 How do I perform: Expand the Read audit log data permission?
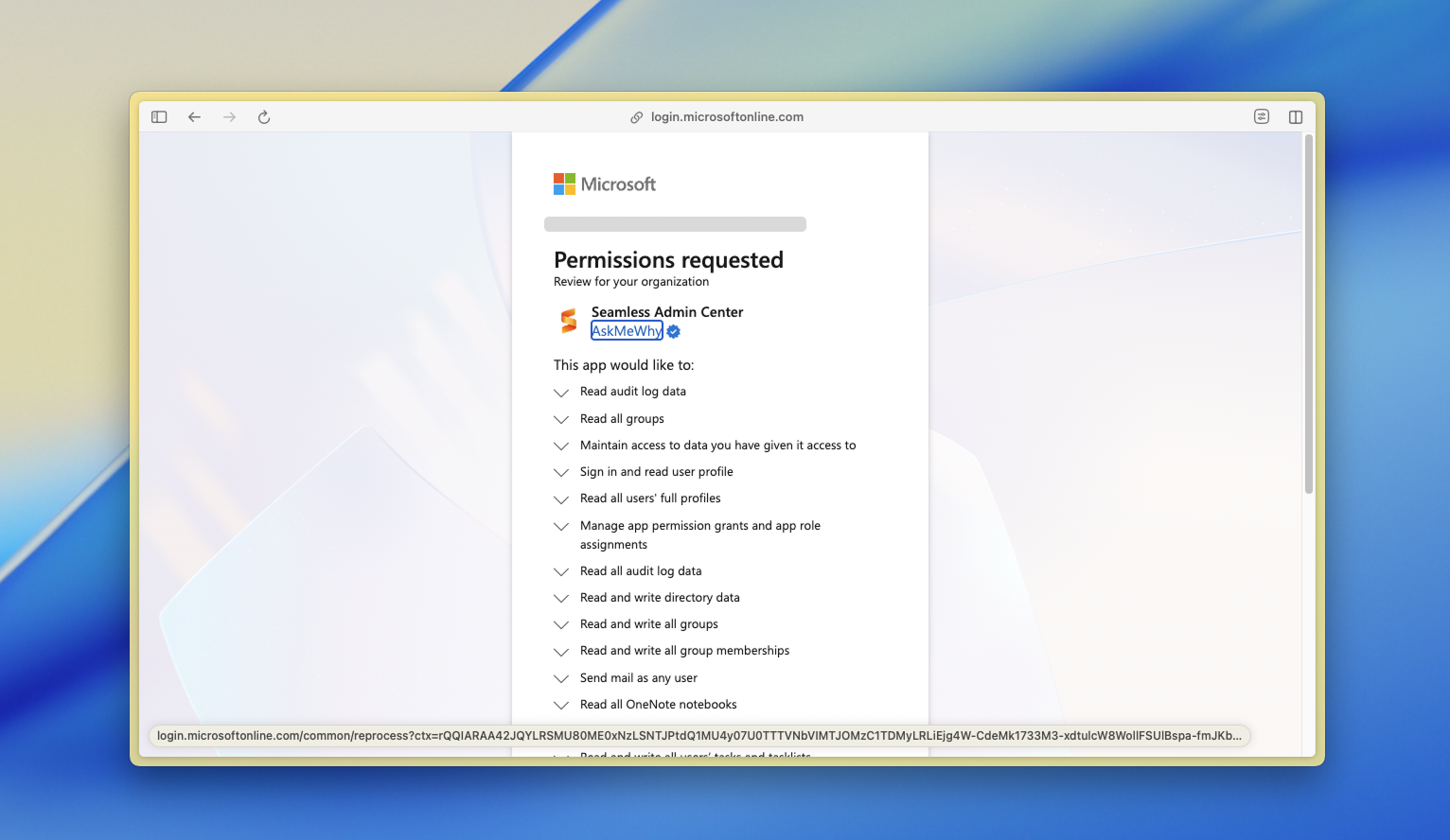click(561, 393)
